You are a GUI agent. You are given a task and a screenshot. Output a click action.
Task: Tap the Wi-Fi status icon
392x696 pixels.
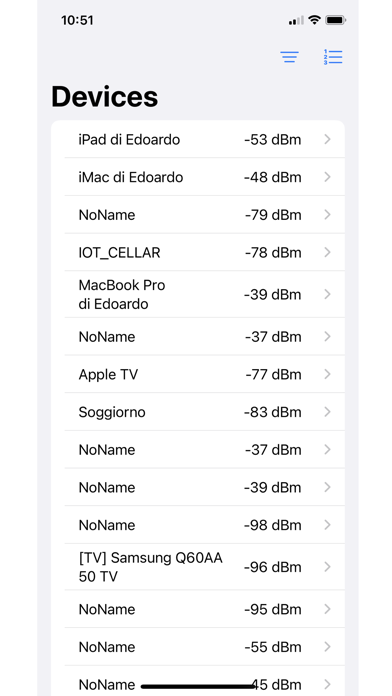pyautogui.click(x=315, y=20)
